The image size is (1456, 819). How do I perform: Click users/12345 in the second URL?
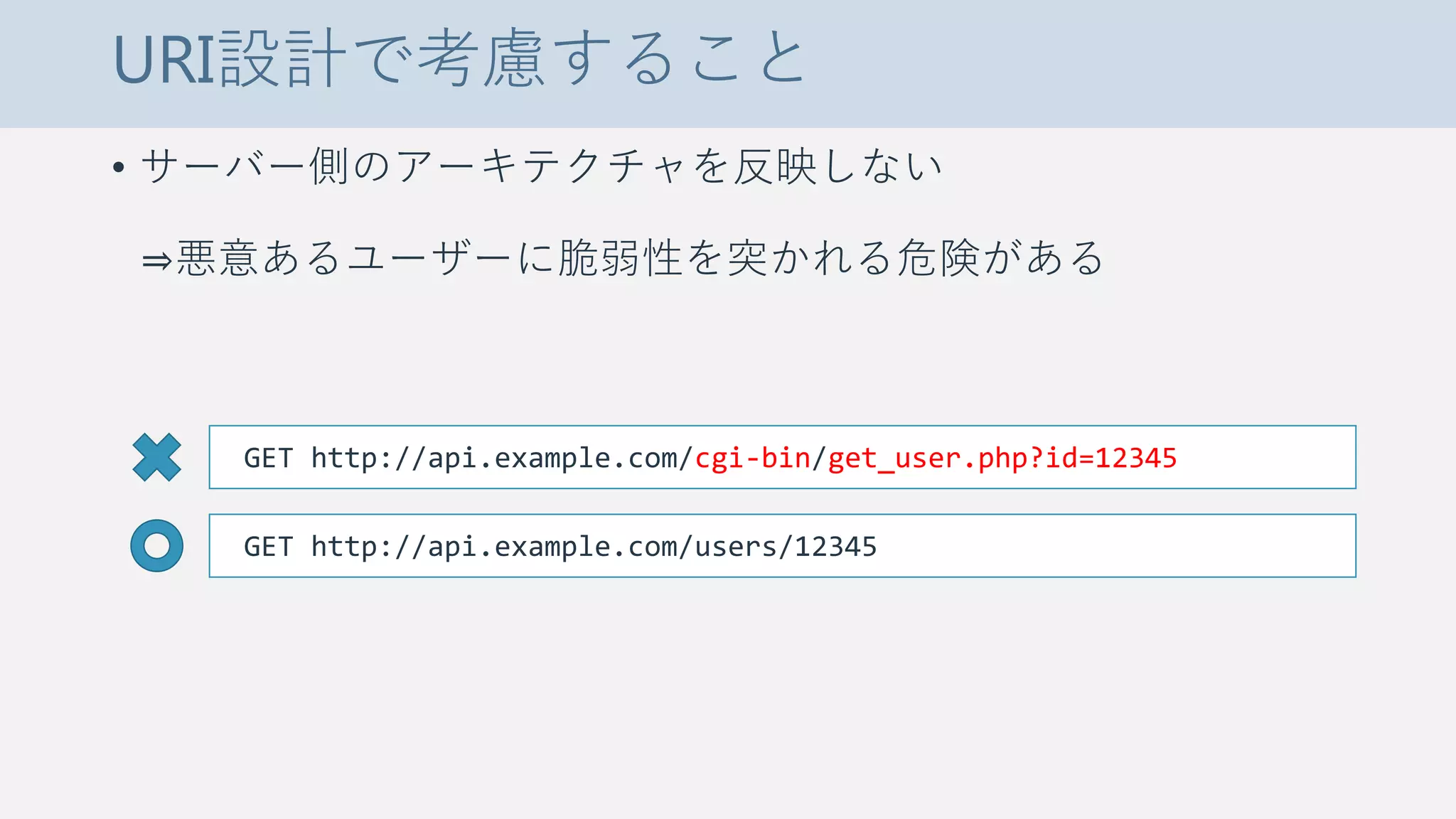click(786, 547)
